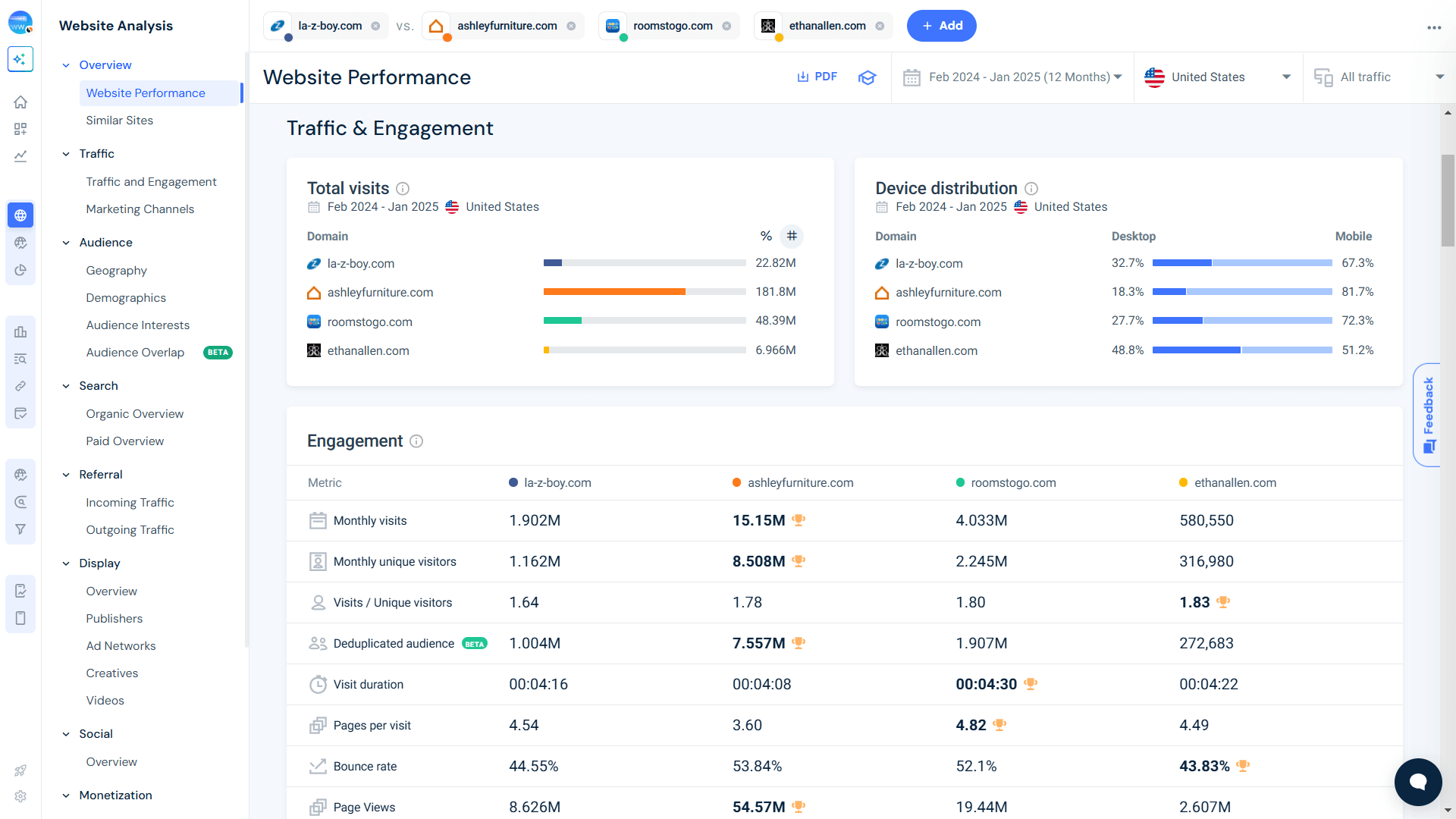Click the graduation cap learning icon

point(867,77)
